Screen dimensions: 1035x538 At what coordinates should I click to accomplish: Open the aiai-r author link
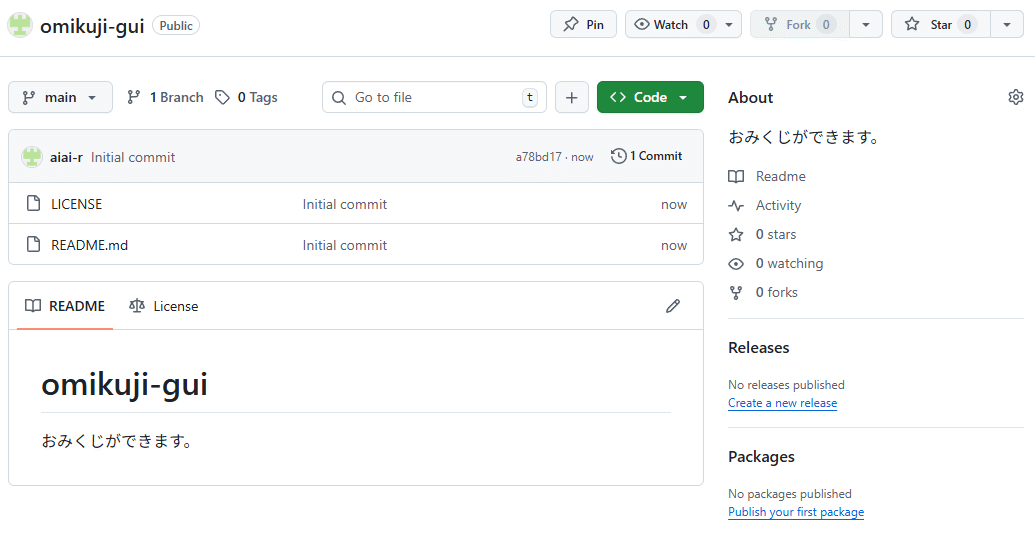tap(66, 157)
